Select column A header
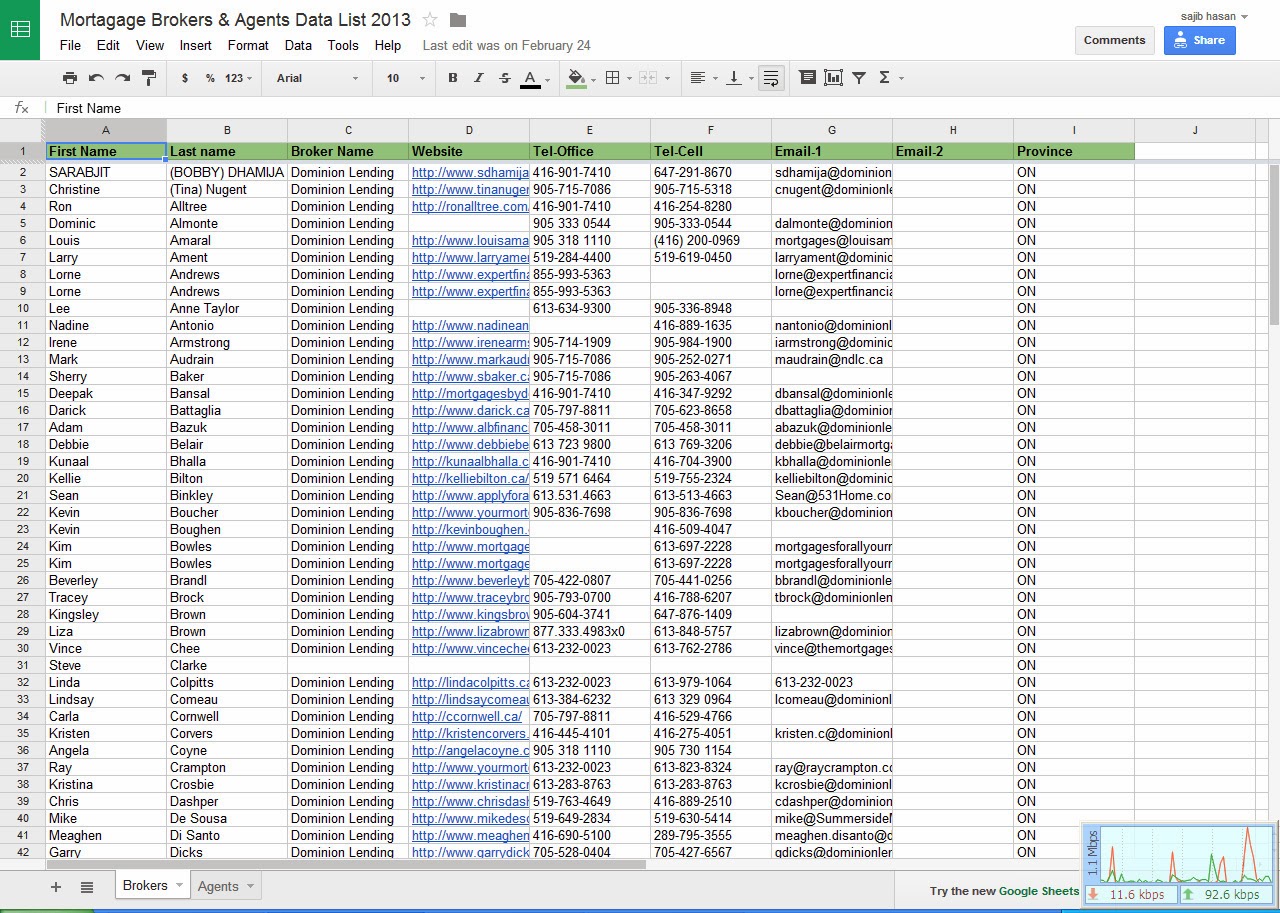The height and width of the screenshot is (913, 1280). click(x=106, y=130)
